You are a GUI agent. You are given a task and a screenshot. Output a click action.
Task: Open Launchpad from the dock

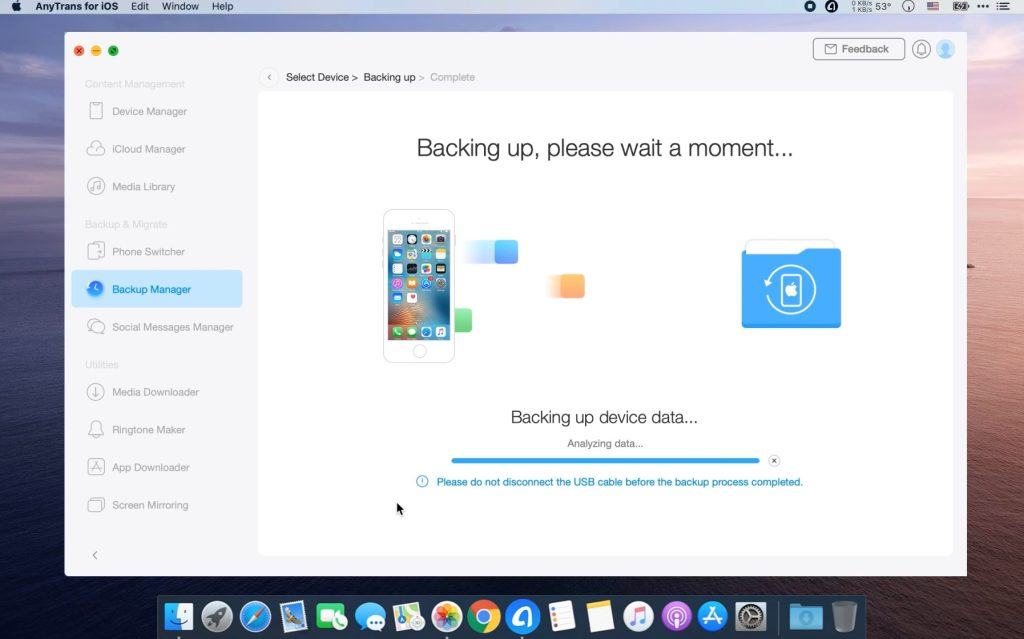217,616
